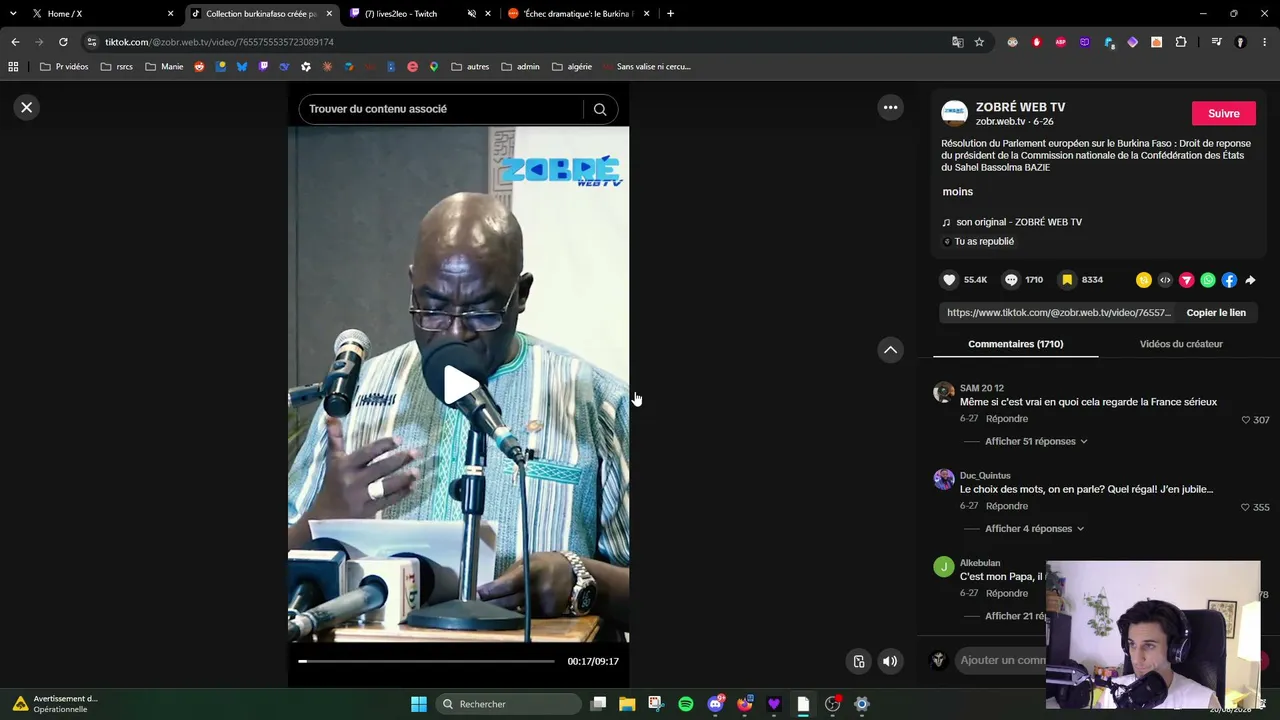Image resolution: width=1280 pixels, height=720 pixels.
Task: Open the three-dot video options menu
Action: coord(890,107)
